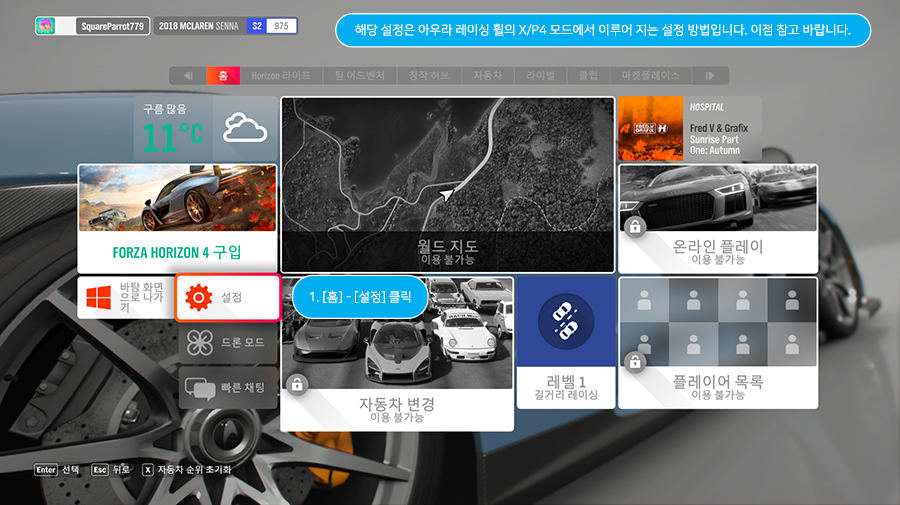Click the lock icon on 자동차 변경

tap(298, 384)
